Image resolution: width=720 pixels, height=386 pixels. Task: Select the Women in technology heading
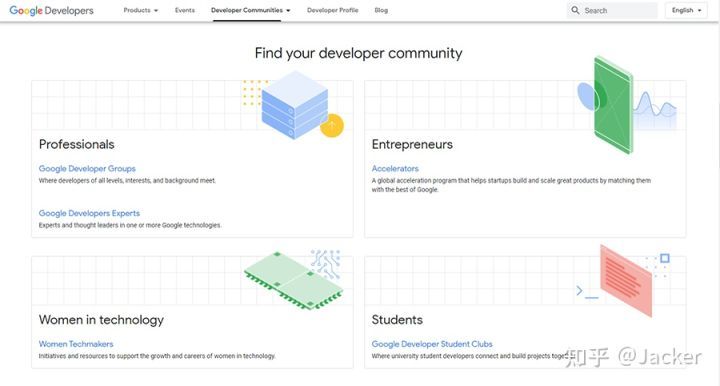point(101,320)
